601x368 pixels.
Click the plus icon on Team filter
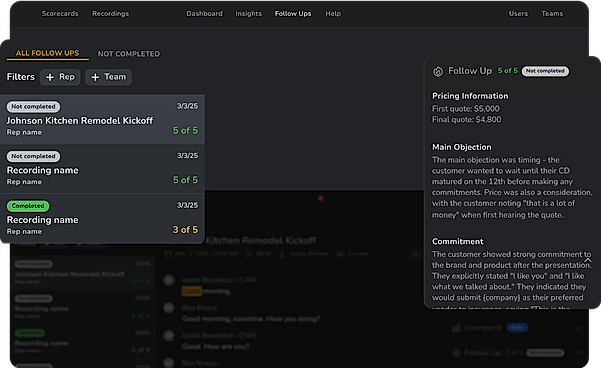95,77
